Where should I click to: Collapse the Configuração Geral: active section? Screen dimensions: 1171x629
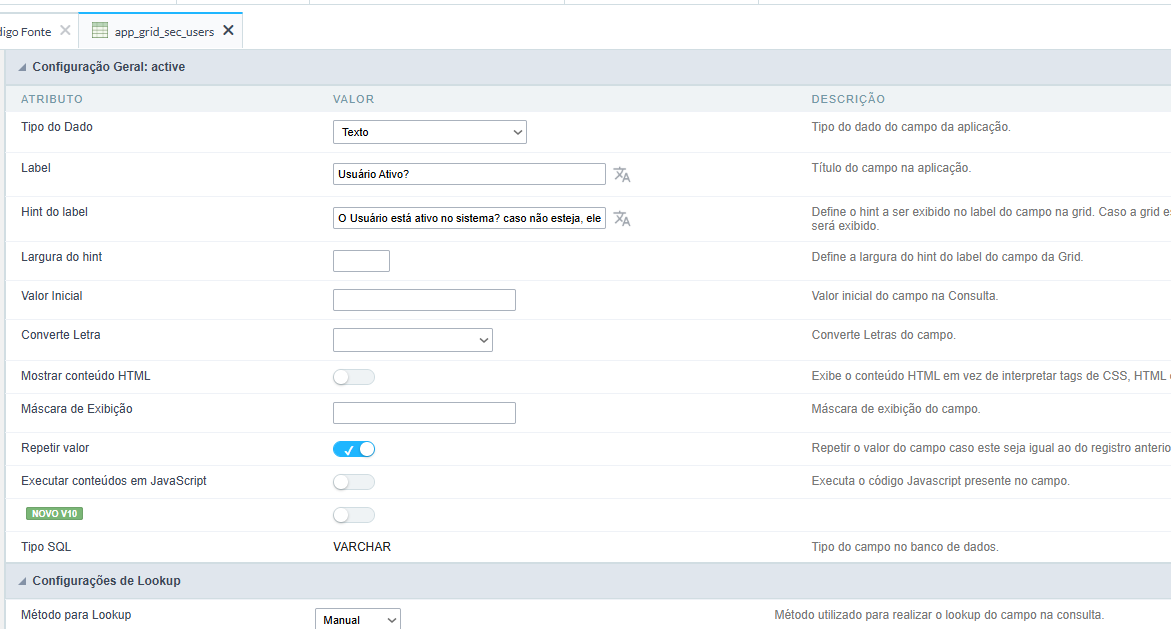[x=22, y=67]
